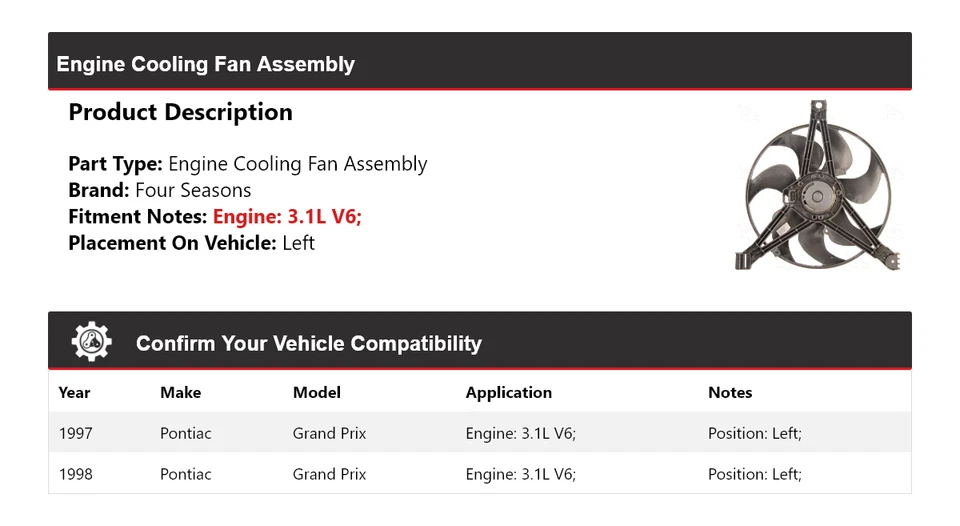Click the Engine Cooling Fan Assembly title bar
960x526 pixels.
[206, 64]
